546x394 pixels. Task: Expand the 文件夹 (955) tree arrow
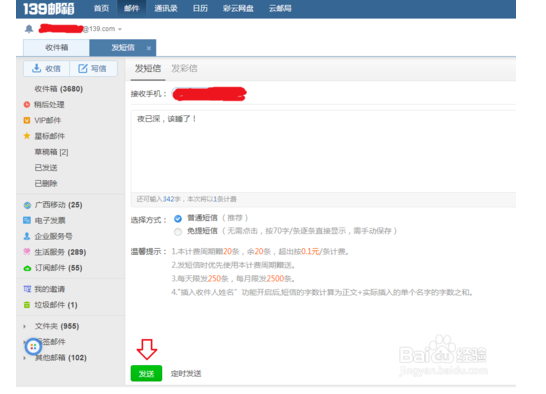click(24, 326)
